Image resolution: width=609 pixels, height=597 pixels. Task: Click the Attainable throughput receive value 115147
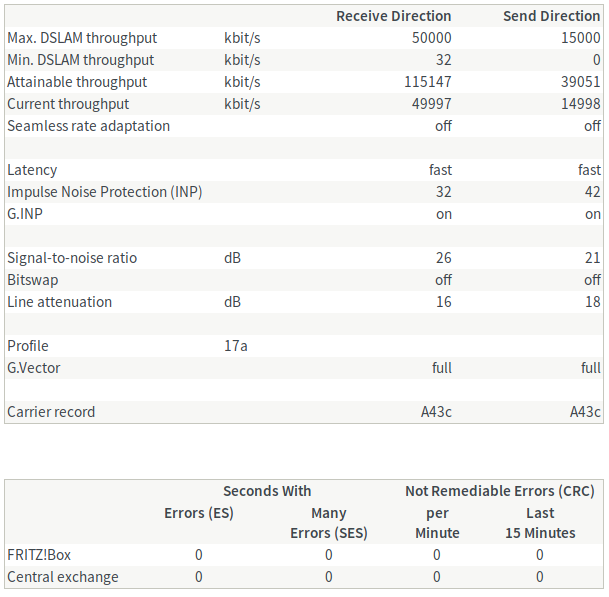pyautogui.click(x=428, y=82)
